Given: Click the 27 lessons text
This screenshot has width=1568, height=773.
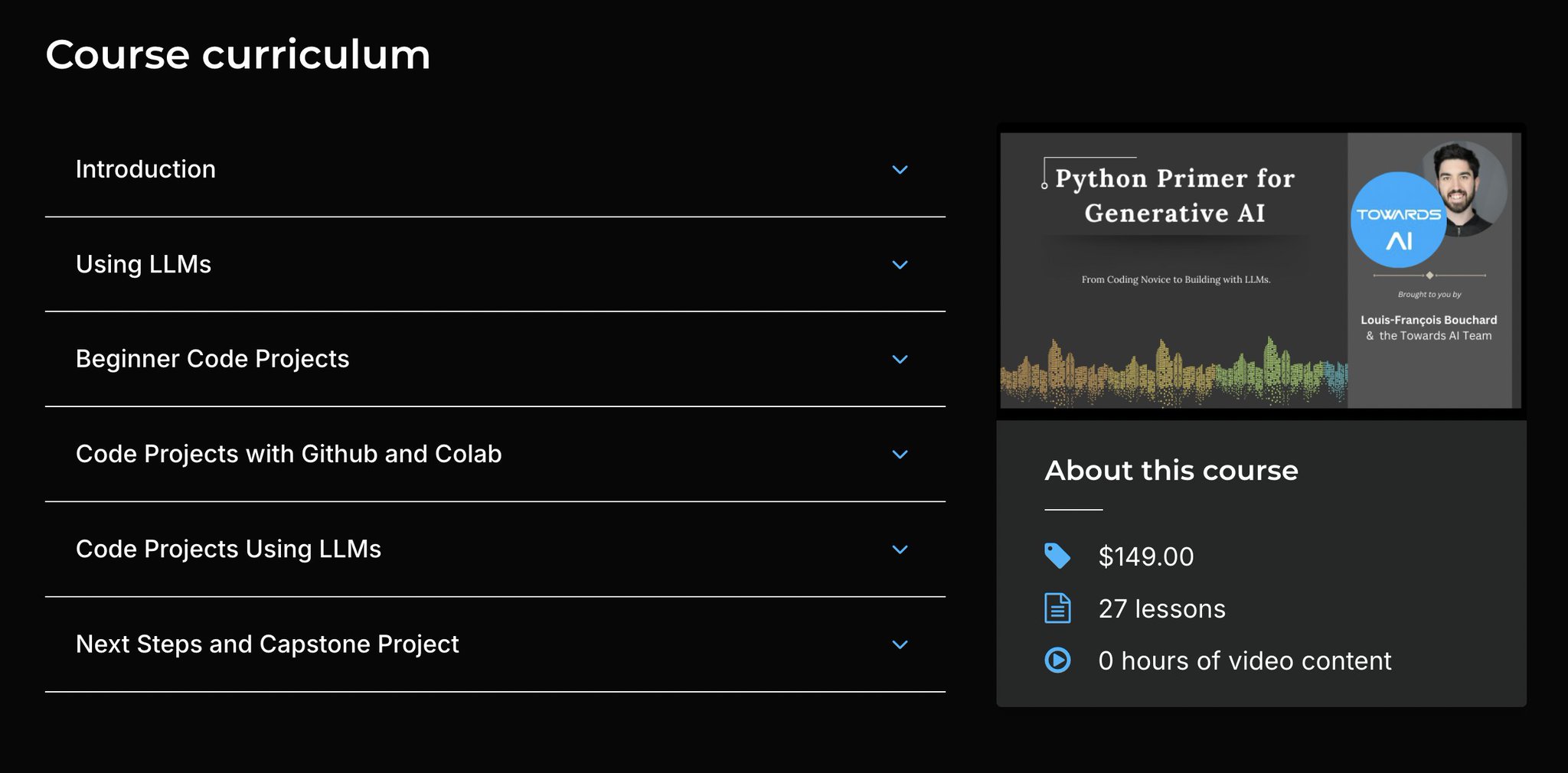Looking at the screenshot, I should pyautogui.click(x=1162, y=608).
